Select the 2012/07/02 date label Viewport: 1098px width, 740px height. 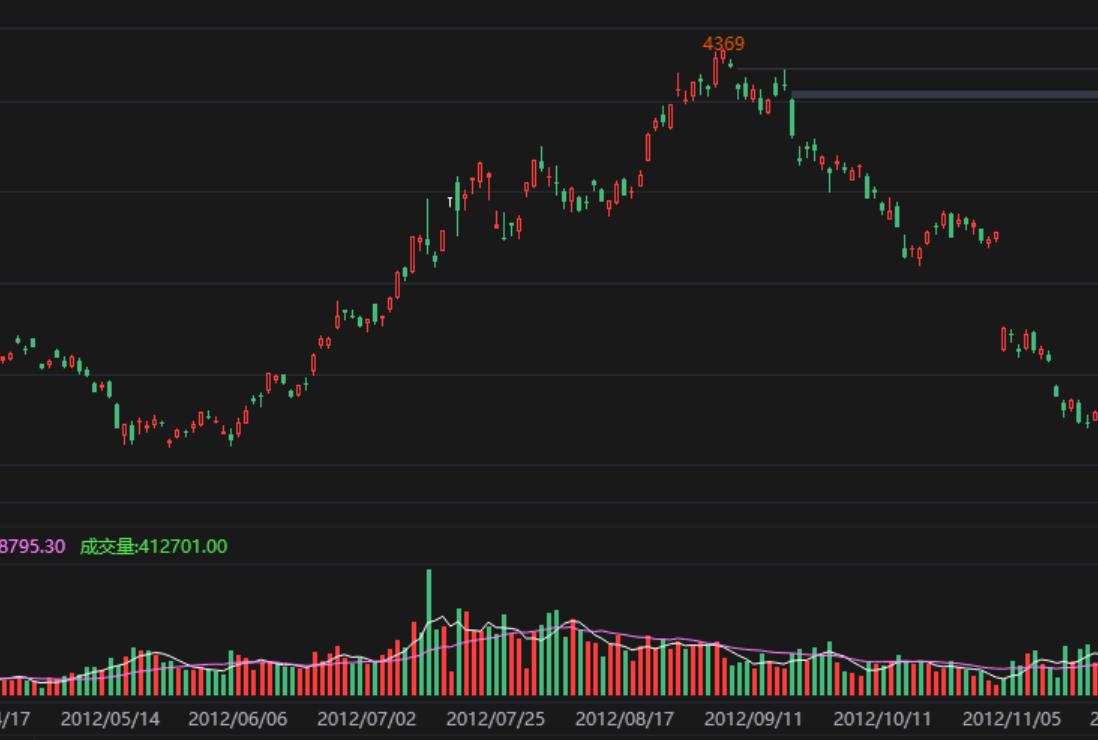pyautogui.click(x=366, y=719)
